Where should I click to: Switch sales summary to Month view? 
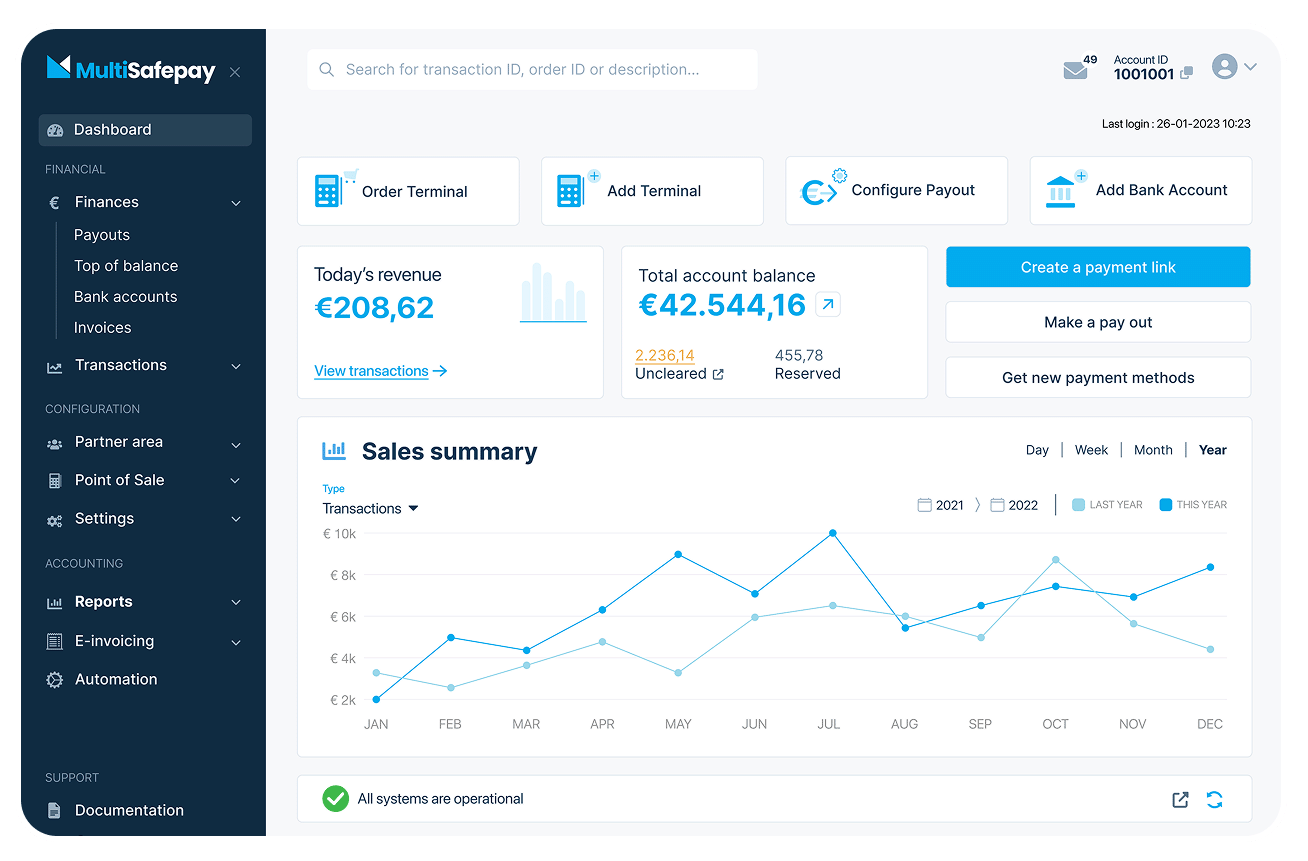1153,450
